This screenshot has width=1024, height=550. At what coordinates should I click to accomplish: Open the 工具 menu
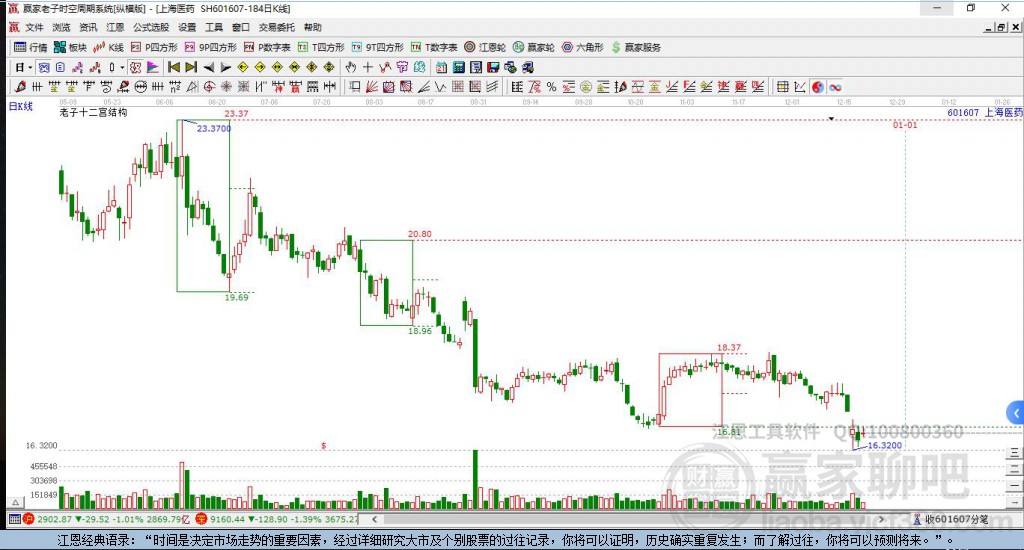tap(214, 27)
